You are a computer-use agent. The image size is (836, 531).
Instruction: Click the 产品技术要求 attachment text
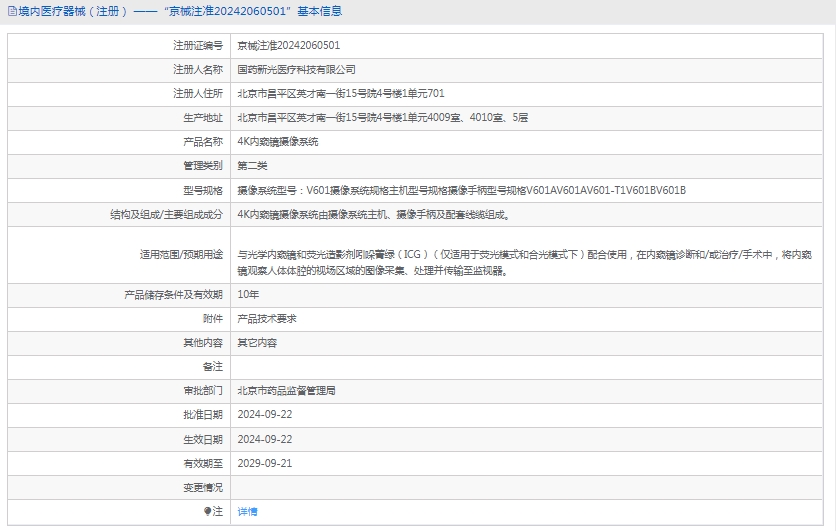[x=266, y=319]
